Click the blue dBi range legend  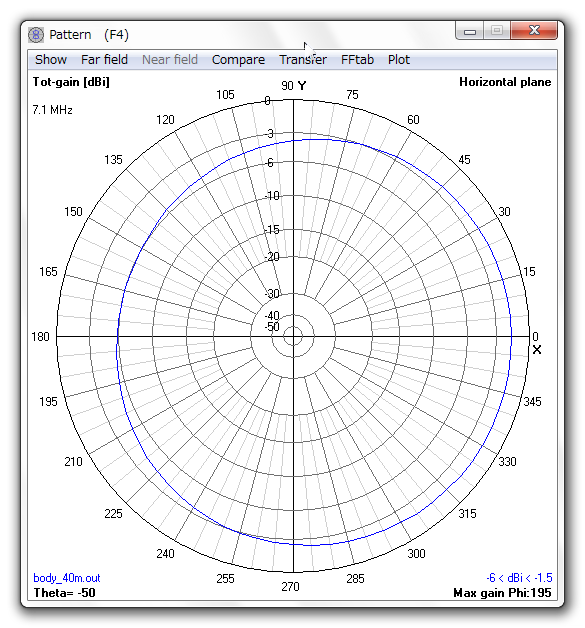[x=519, y=578]
